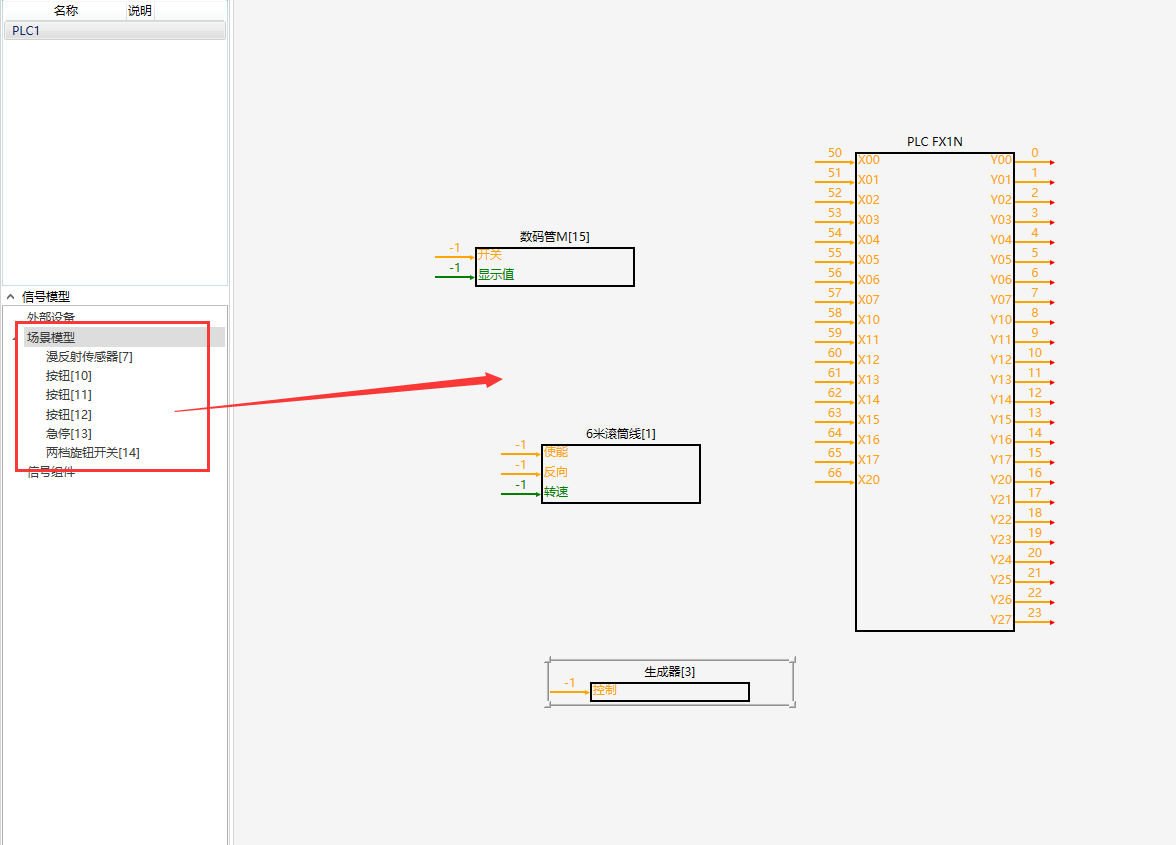Click the Y02 output pin
Viewport: 1176px width, 845px height.
(x=1001, y=200)
